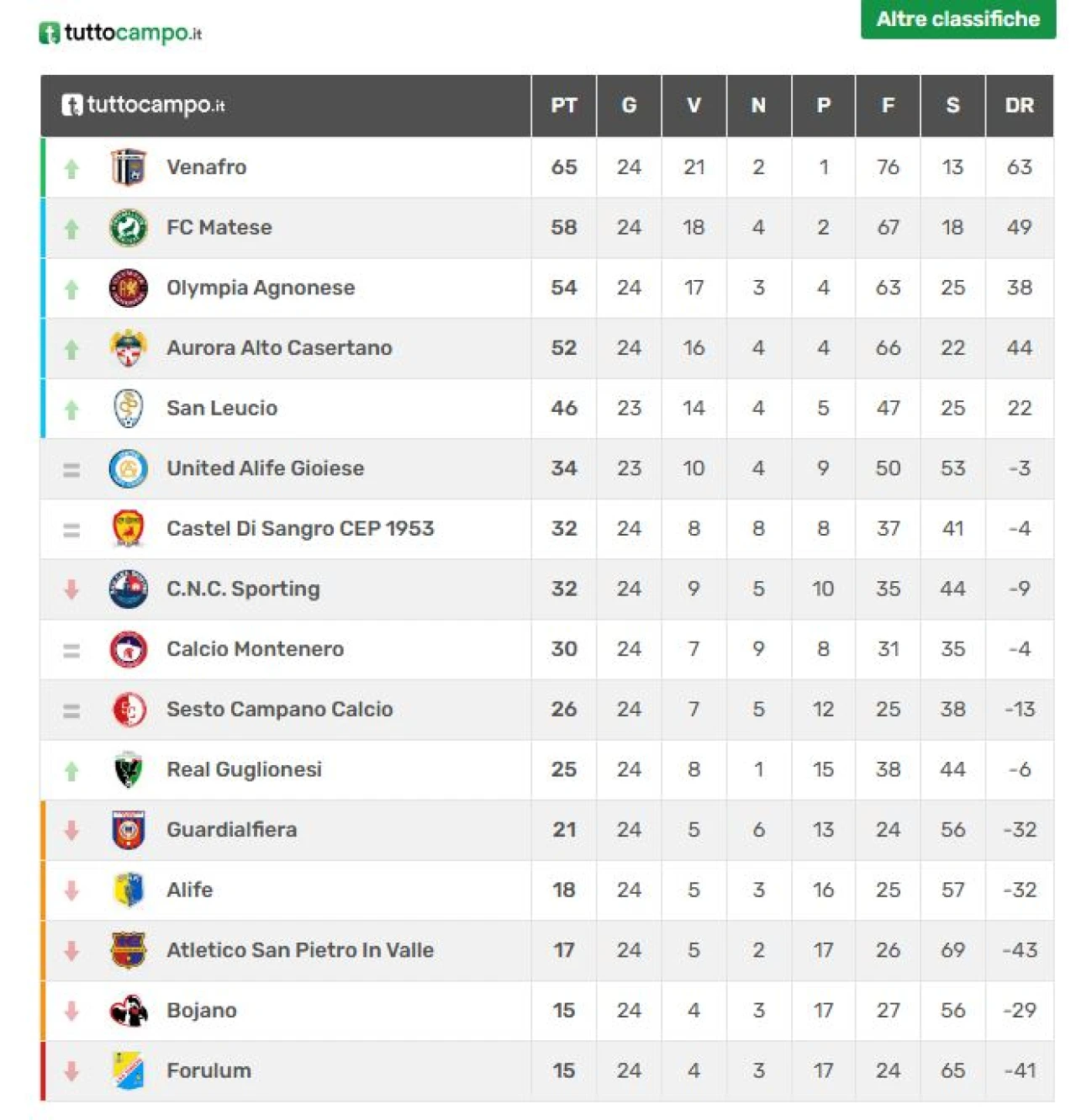The image size is (1076, 1120).
Task: Click the PT column header
Action: tap(563, 106)
